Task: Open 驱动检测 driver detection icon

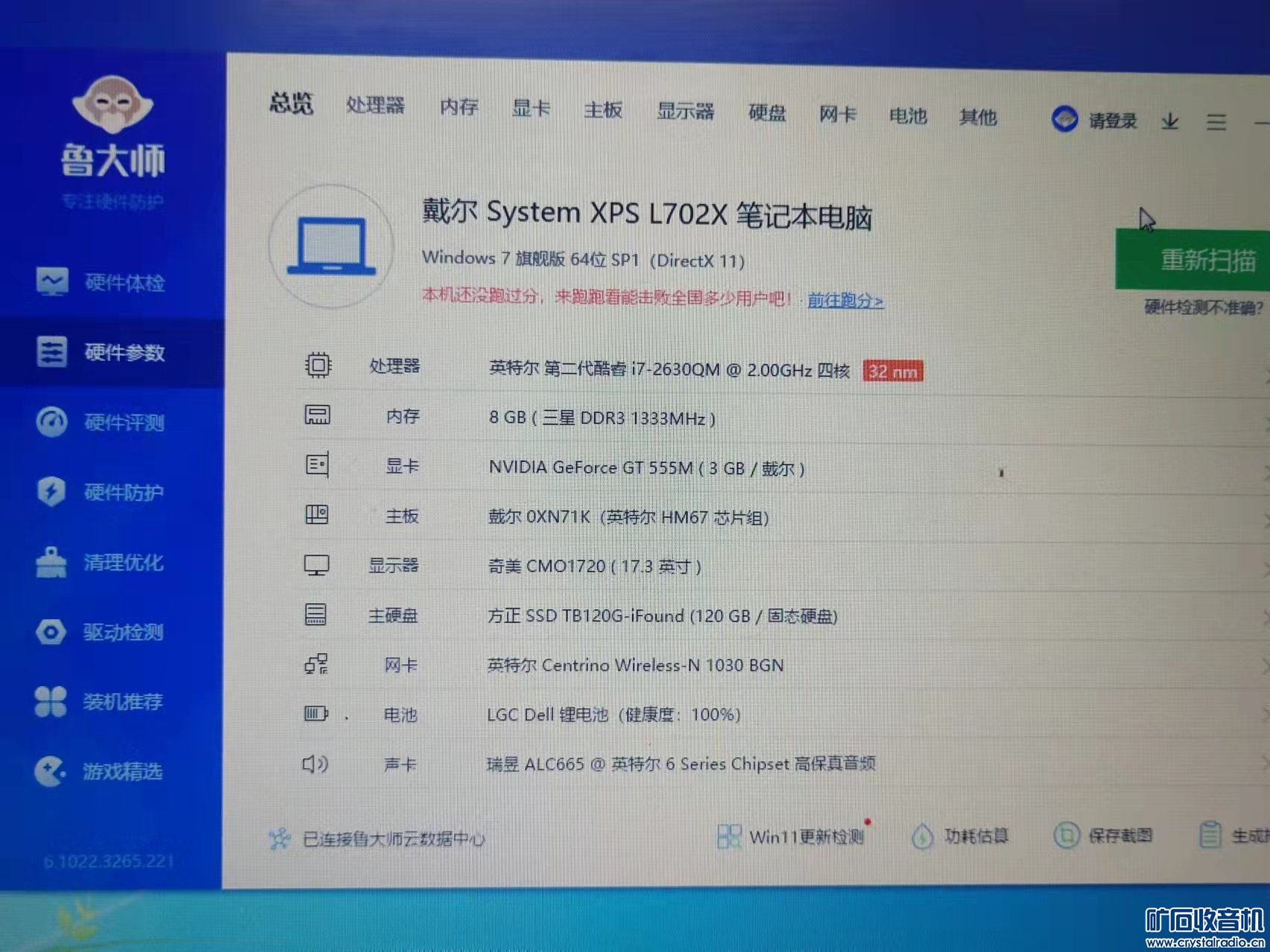Action: (x=51, y=632)
